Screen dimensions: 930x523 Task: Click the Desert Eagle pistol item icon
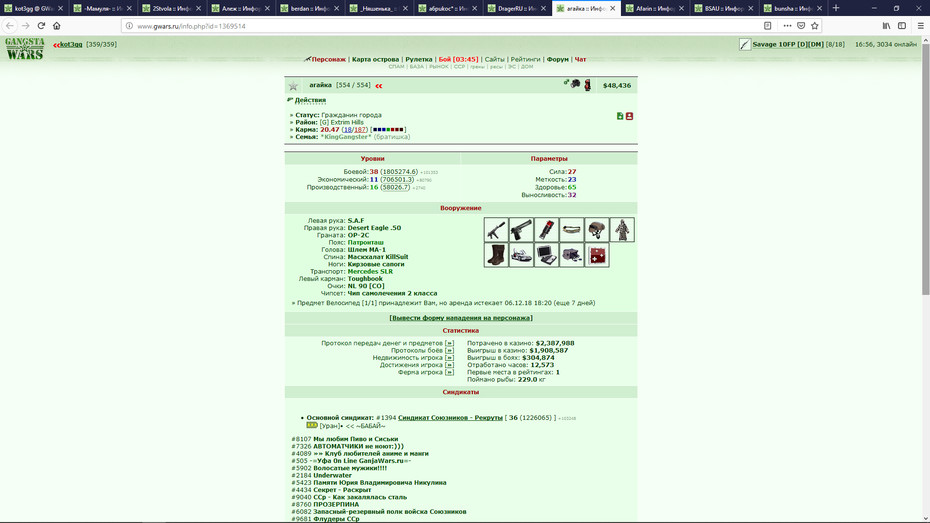tap(521, 229)
